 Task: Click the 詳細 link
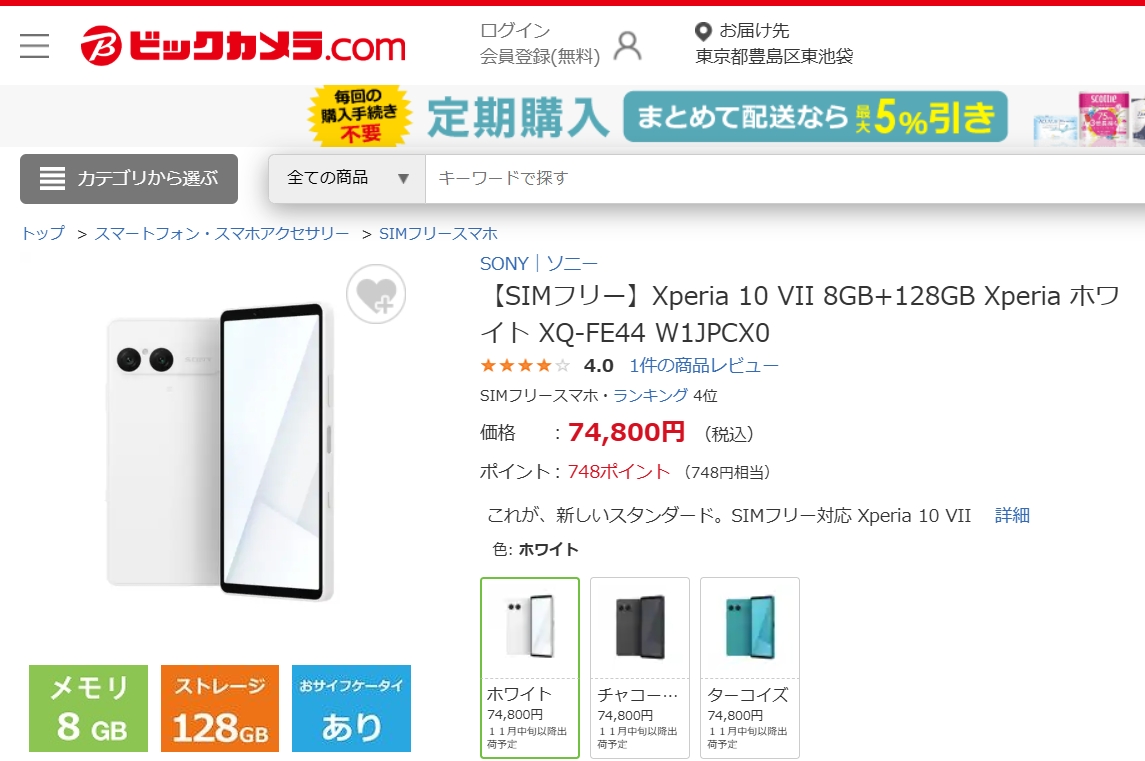[1012, 515]
